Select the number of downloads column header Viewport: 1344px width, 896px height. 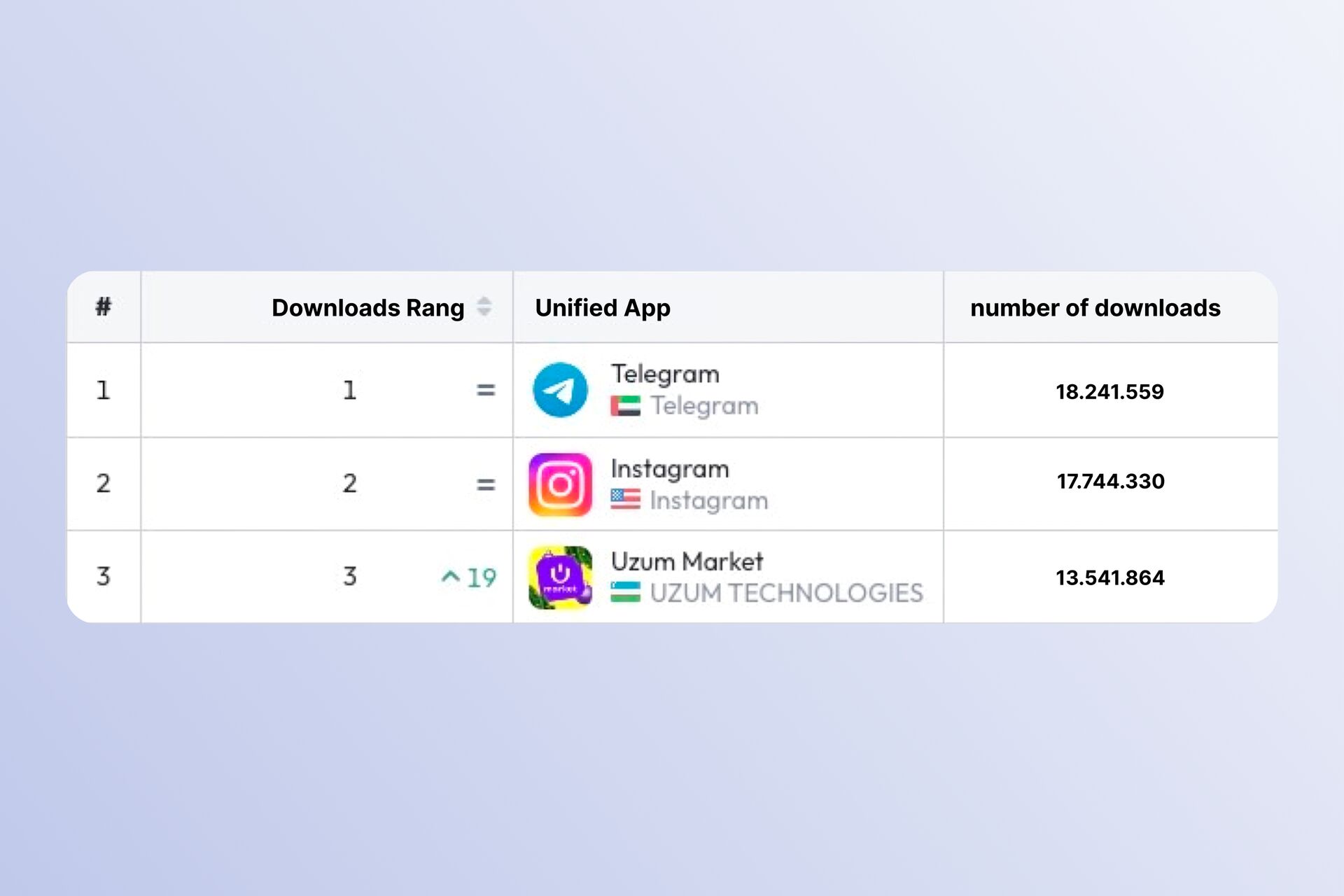pyautogui.click(x=1095, y=308)
